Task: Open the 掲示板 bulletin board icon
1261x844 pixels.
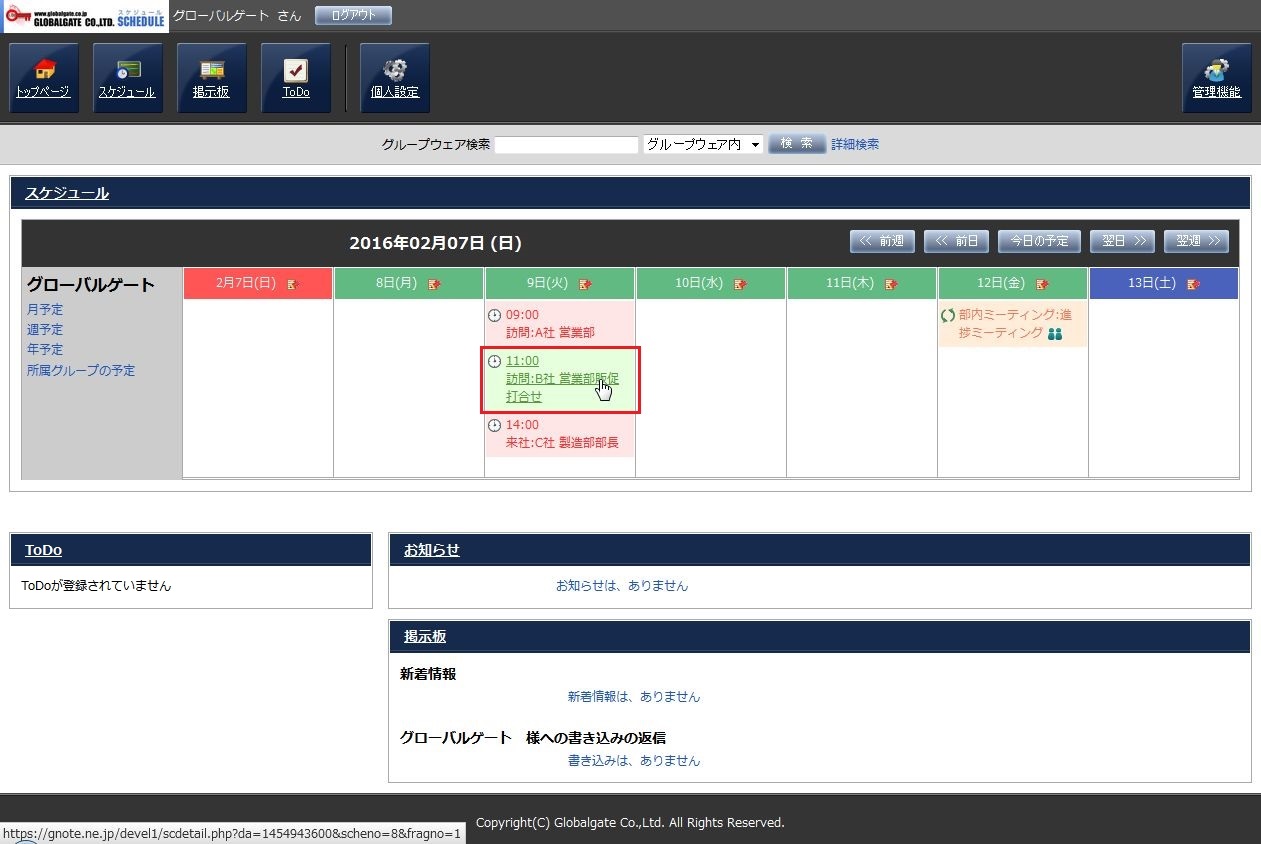Action: tap(211, 78)
